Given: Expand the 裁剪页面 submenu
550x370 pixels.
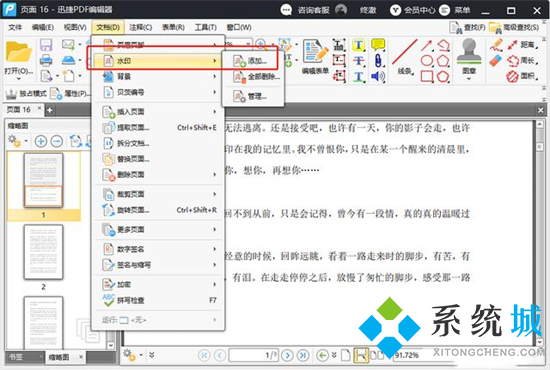Looking at the screenshot, I should point(157,194).
